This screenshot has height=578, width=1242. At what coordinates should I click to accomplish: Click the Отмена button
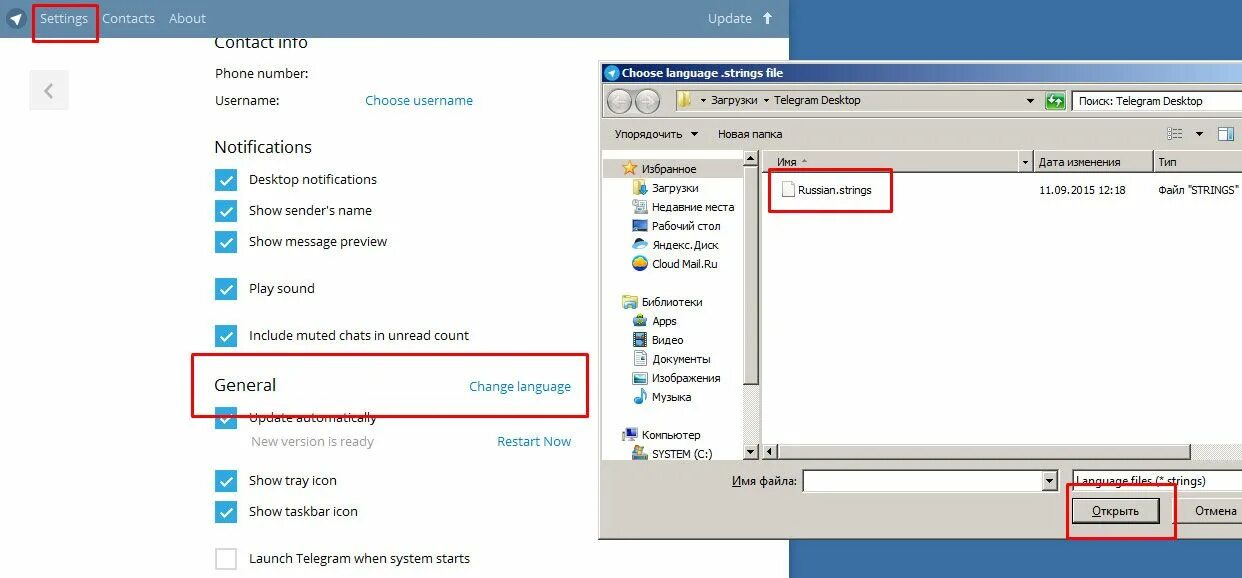(1210, 511)
